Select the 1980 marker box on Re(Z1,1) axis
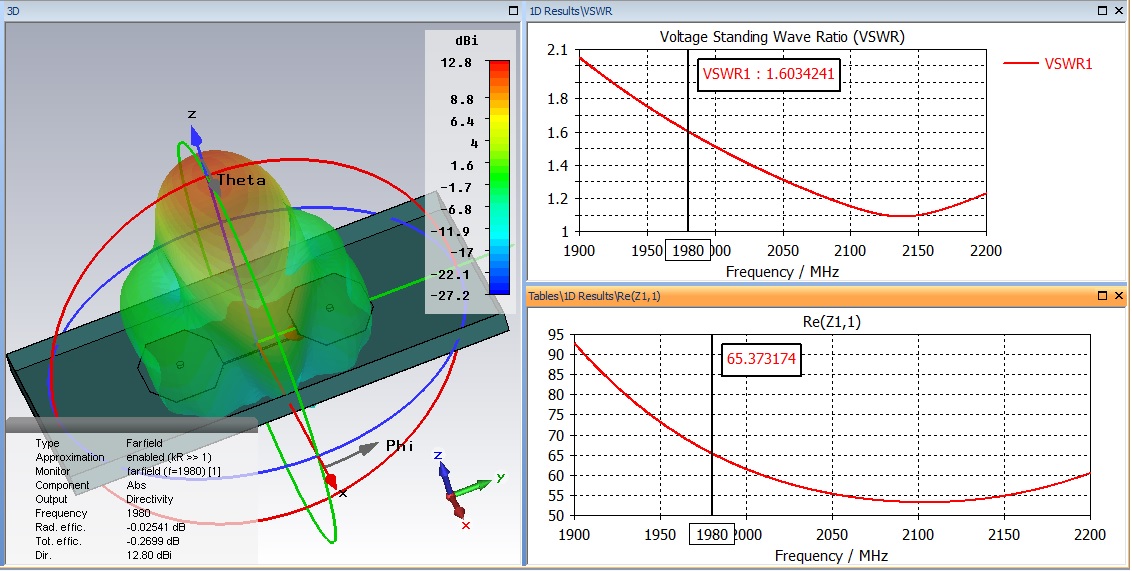1132x571 pixels. [x=713, y=534]
